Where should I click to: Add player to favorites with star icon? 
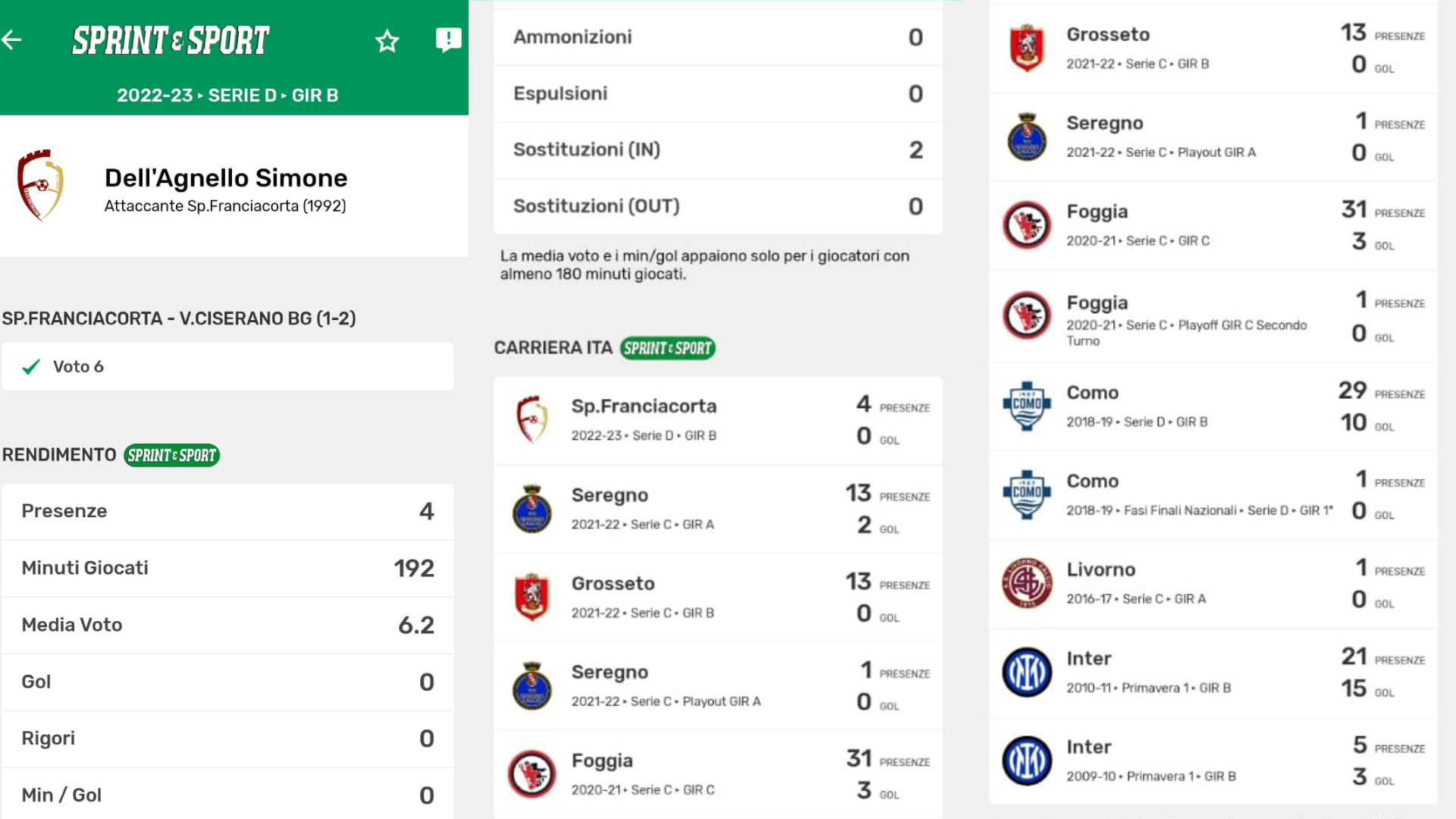pos(387,41)
